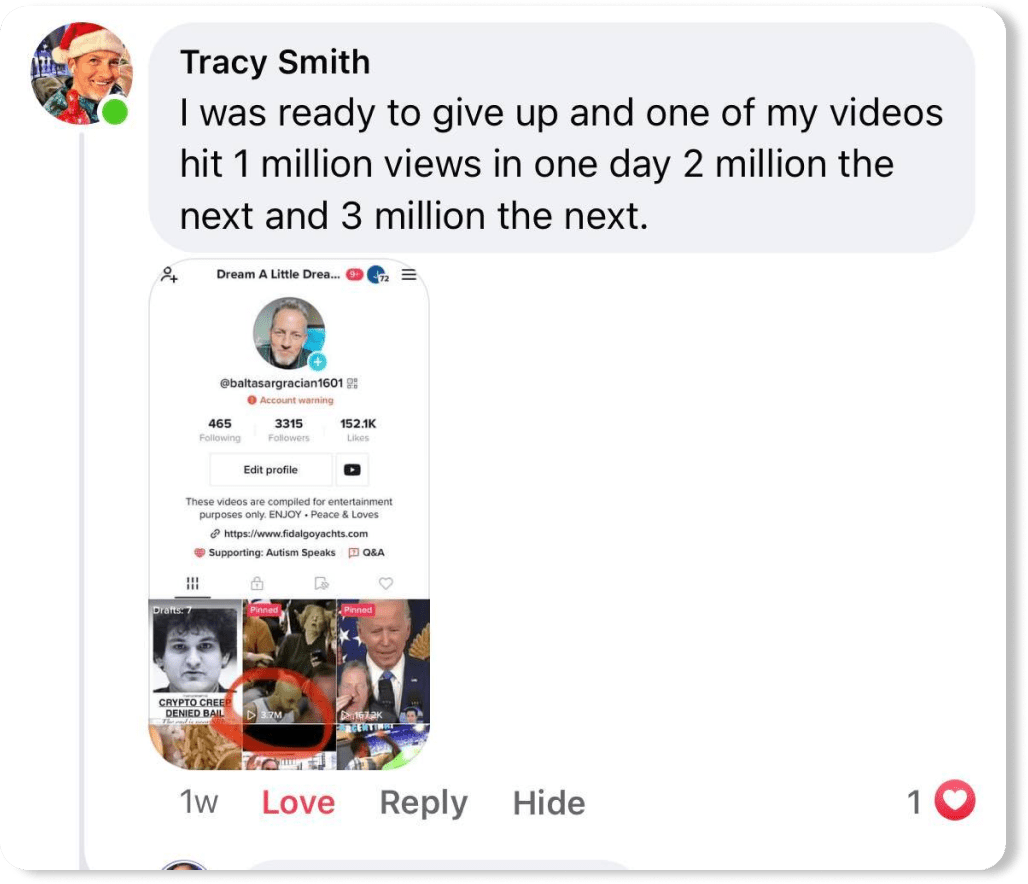The width and height of the screenshot is (1028, 884).
Task: Tap the blue plus badge on avatar
Action: click(318, 361)
